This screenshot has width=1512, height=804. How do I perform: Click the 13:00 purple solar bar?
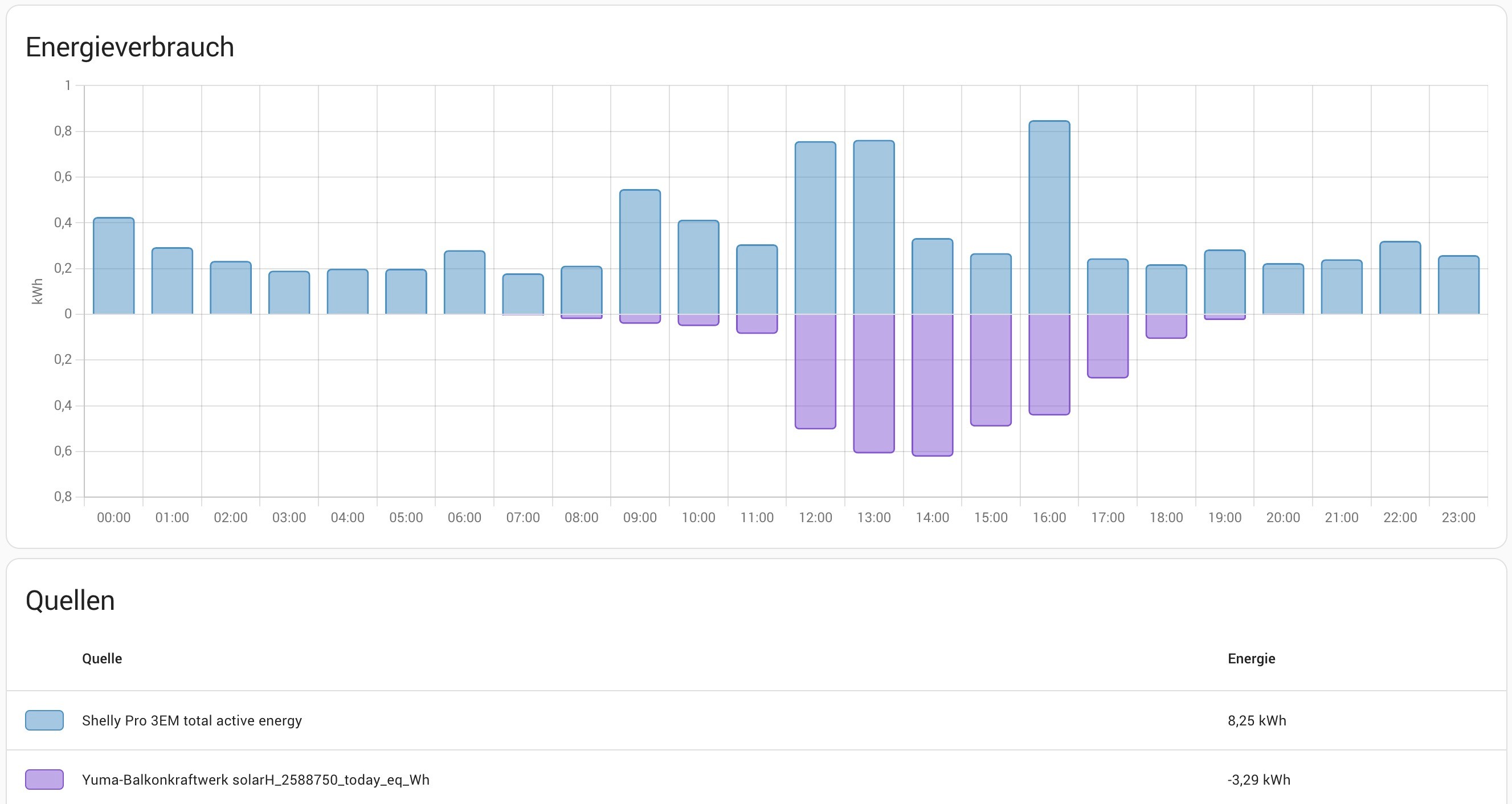point(873,382)
